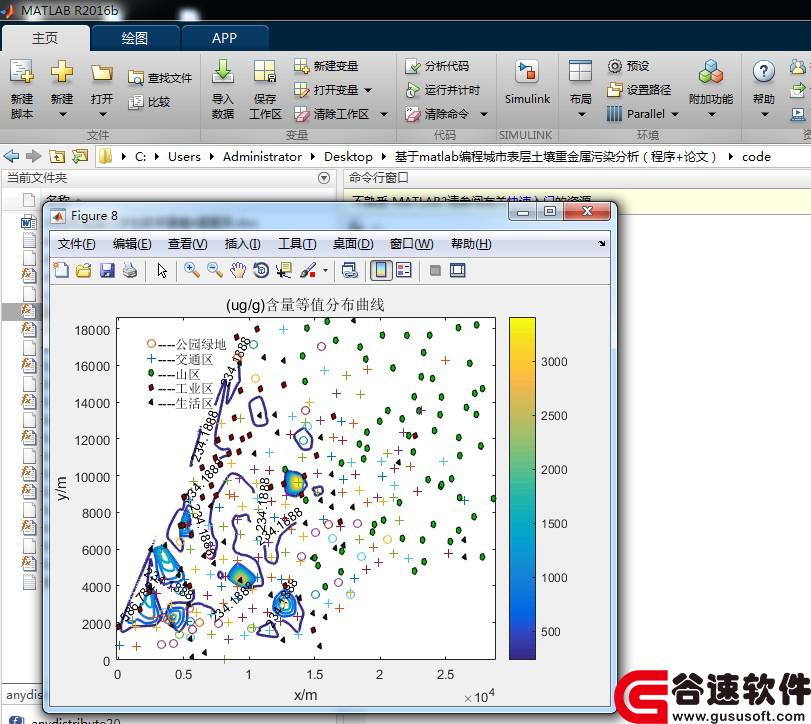Image resolution: width=811 pixels, height=724 pixels.
Task: Select the Zoom Out magnifier tool
Action: click(x=215, y=270)
